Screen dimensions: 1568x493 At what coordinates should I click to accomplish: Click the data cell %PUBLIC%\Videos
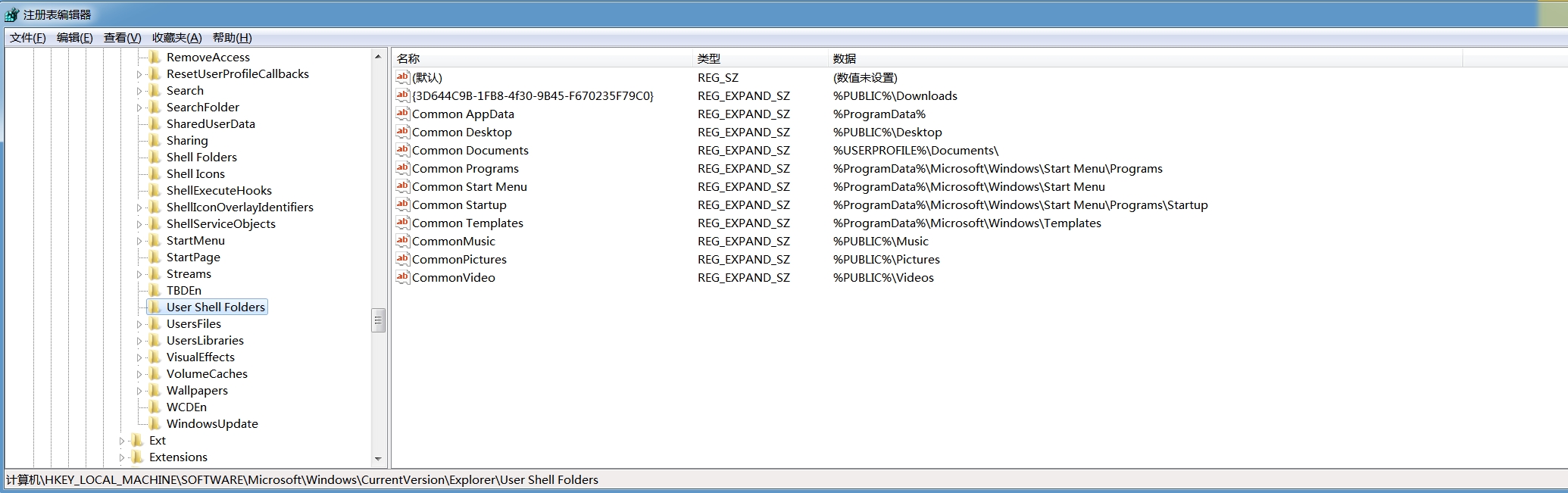[883, 277]
